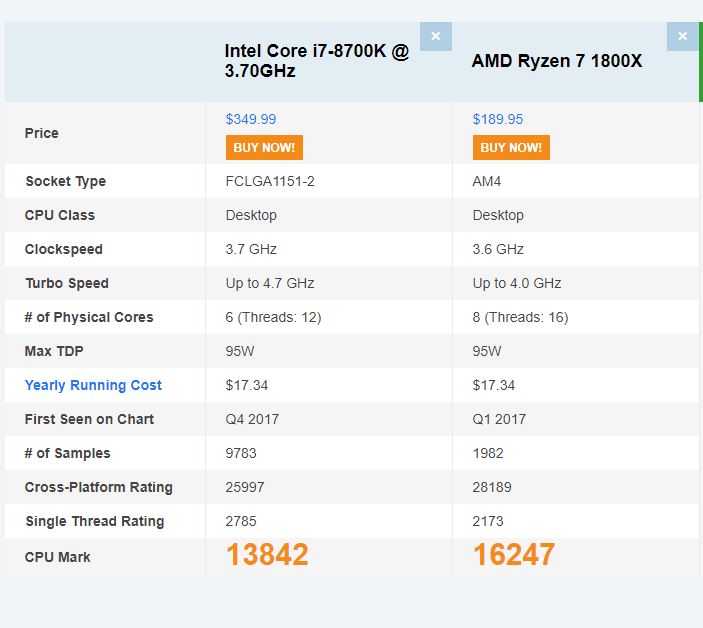Open the Yearly Running Cost link
The width and height of the screenshot is (703, 628).
[x=93, y=385]
